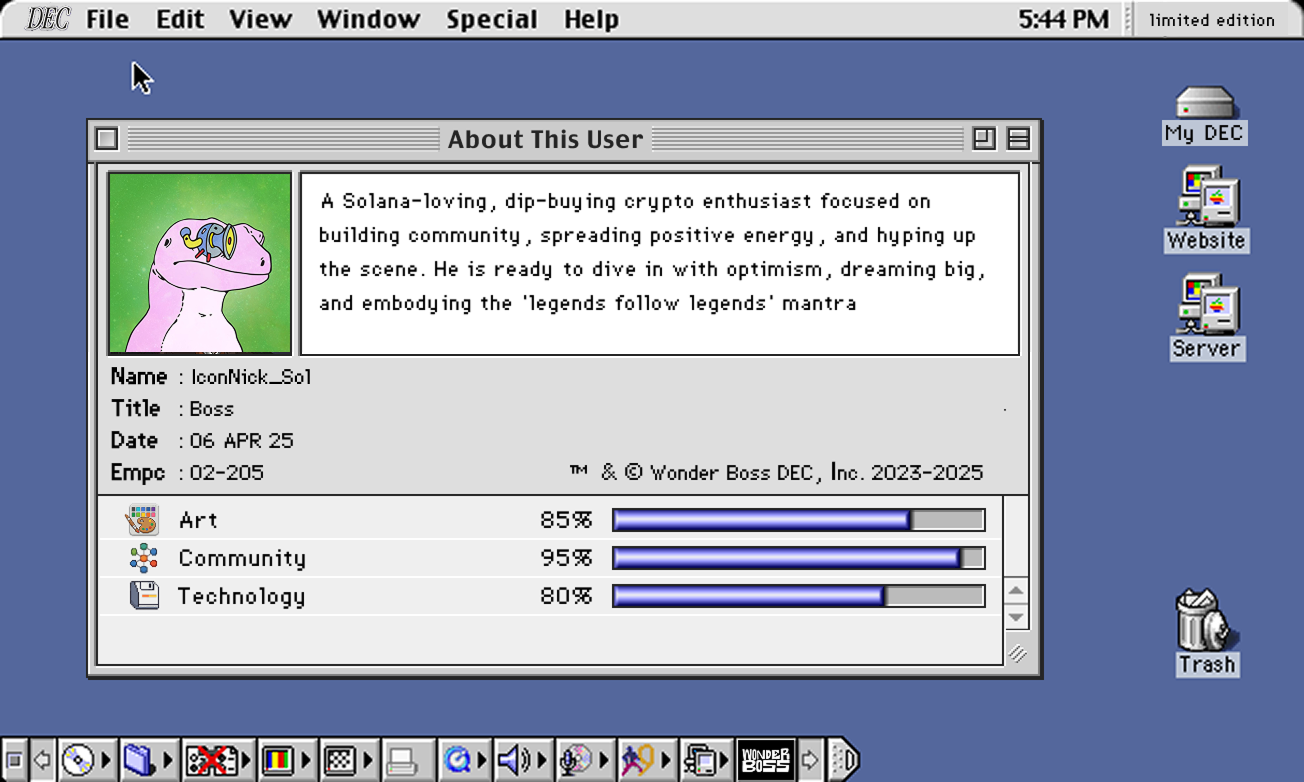
Task: Close the About This User window
Action: click(107, 139)
